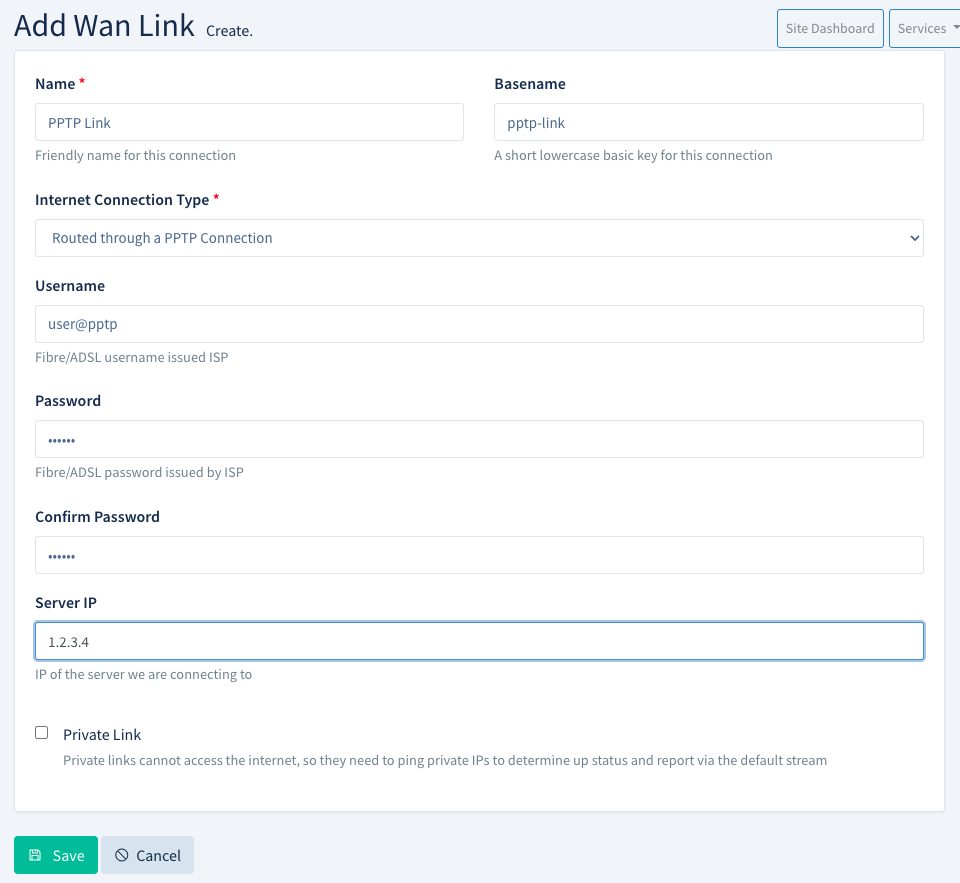
Task: Click the floppy disk icon on Save
Action: coord(35,855)
